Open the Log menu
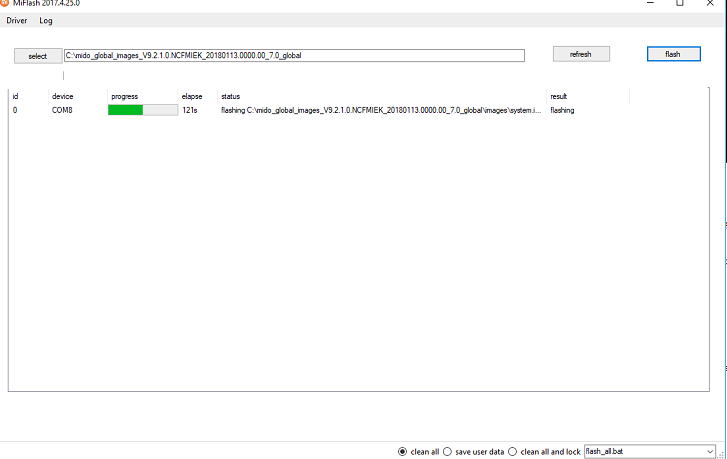Viewport: 727px width, 459px height. coord(46,20)
